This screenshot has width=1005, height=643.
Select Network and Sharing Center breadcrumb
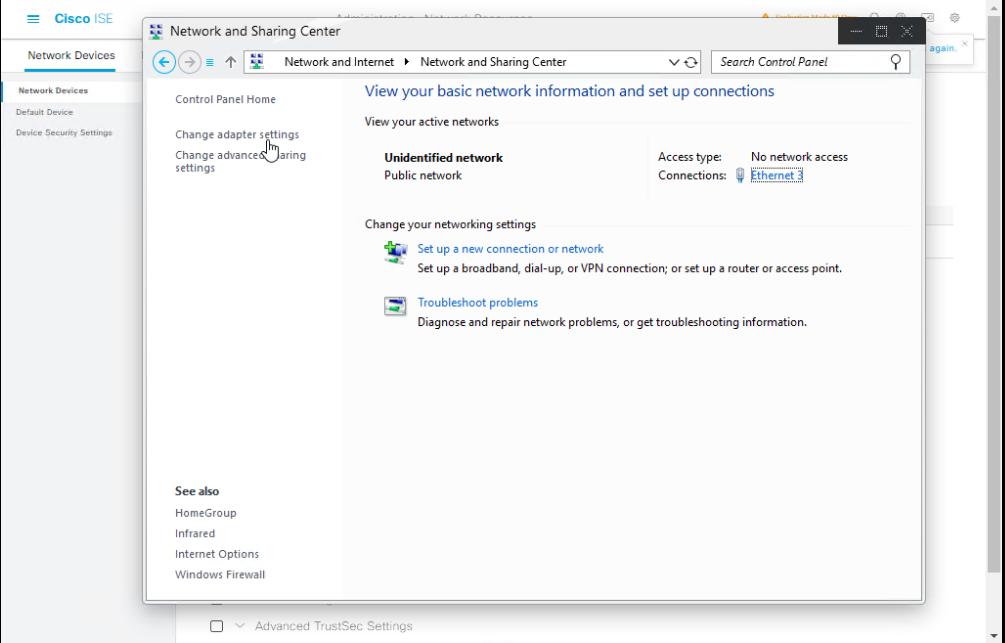pos(493,62)
